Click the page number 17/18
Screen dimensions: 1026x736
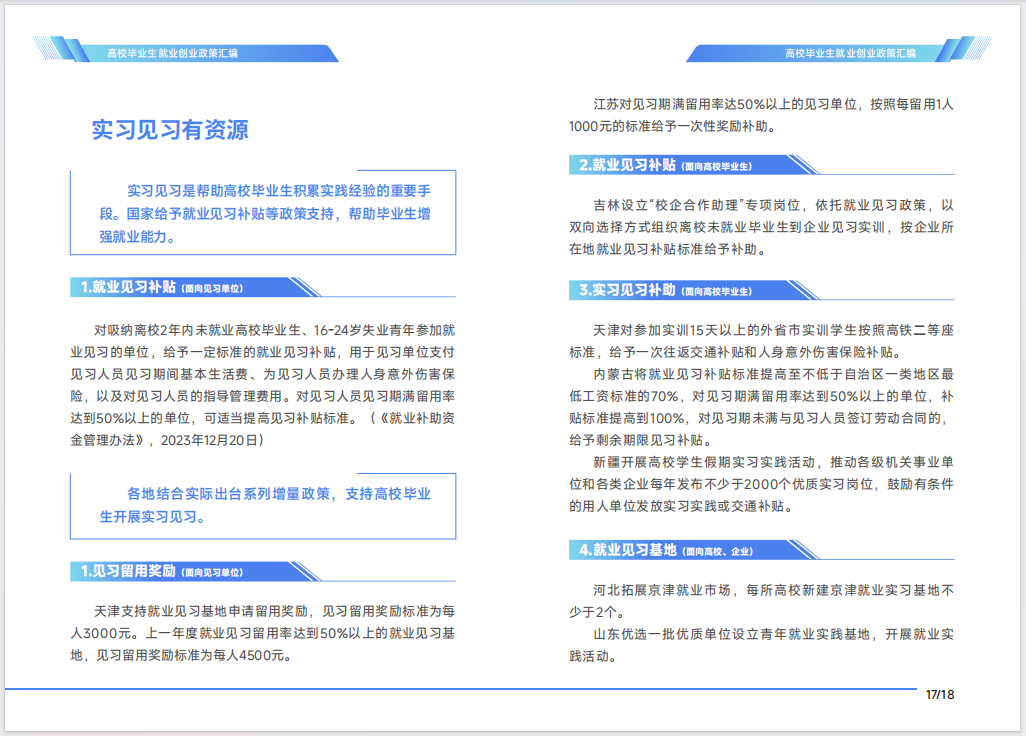click(x=940, y=694)
